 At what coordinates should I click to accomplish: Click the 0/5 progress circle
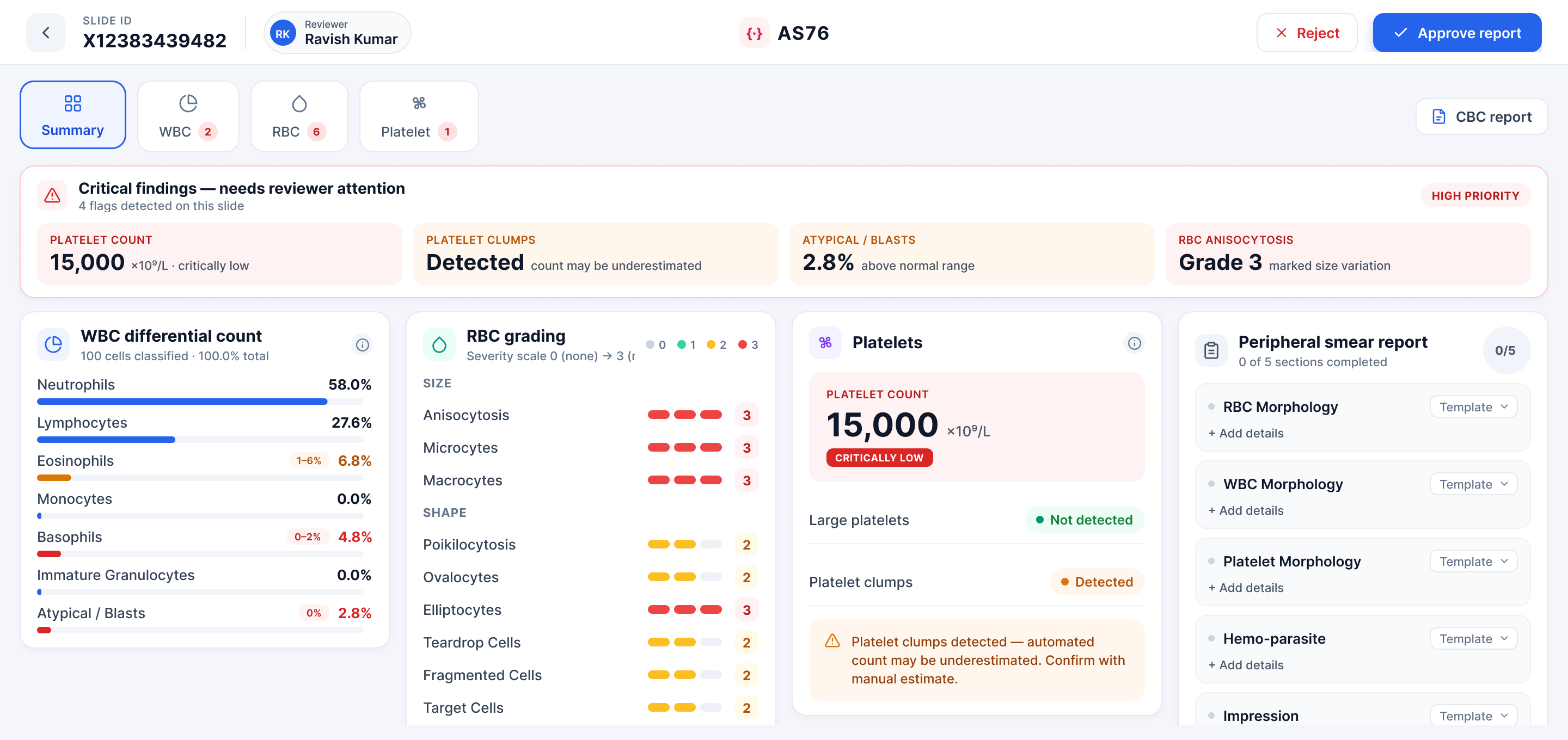click(1505, 350)
